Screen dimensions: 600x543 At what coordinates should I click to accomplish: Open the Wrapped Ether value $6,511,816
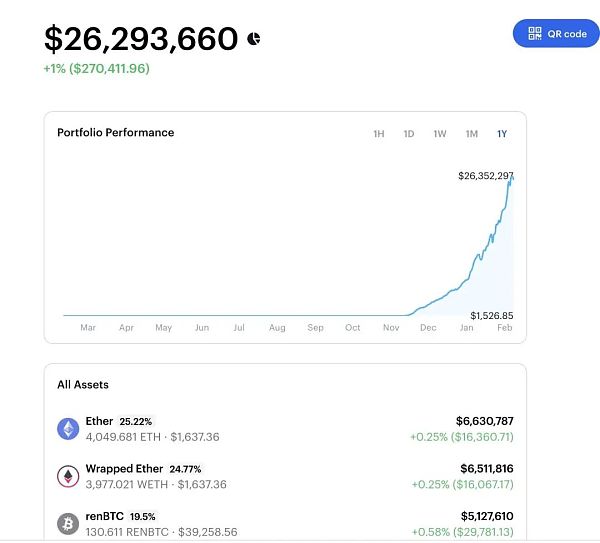[x=486, y=468]
